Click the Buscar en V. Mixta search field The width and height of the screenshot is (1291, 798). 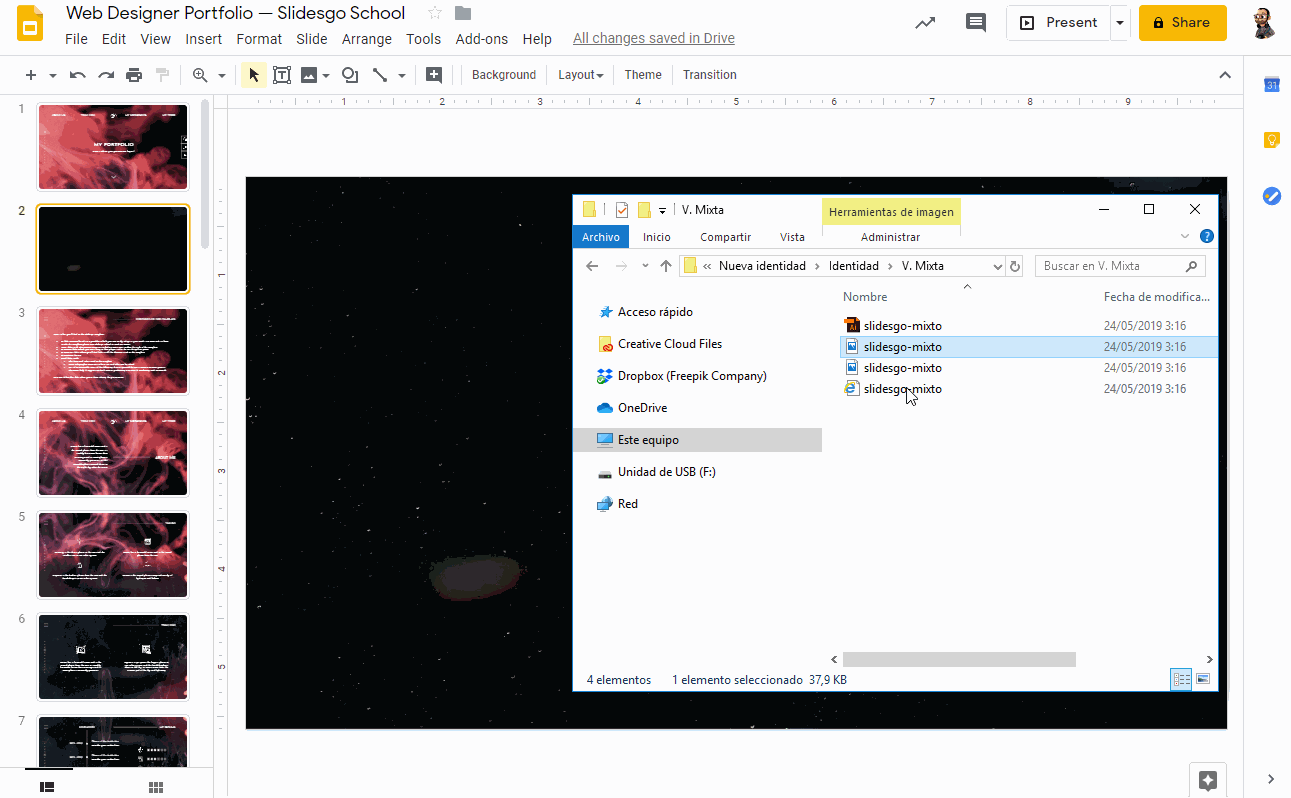coord(1120,266)
